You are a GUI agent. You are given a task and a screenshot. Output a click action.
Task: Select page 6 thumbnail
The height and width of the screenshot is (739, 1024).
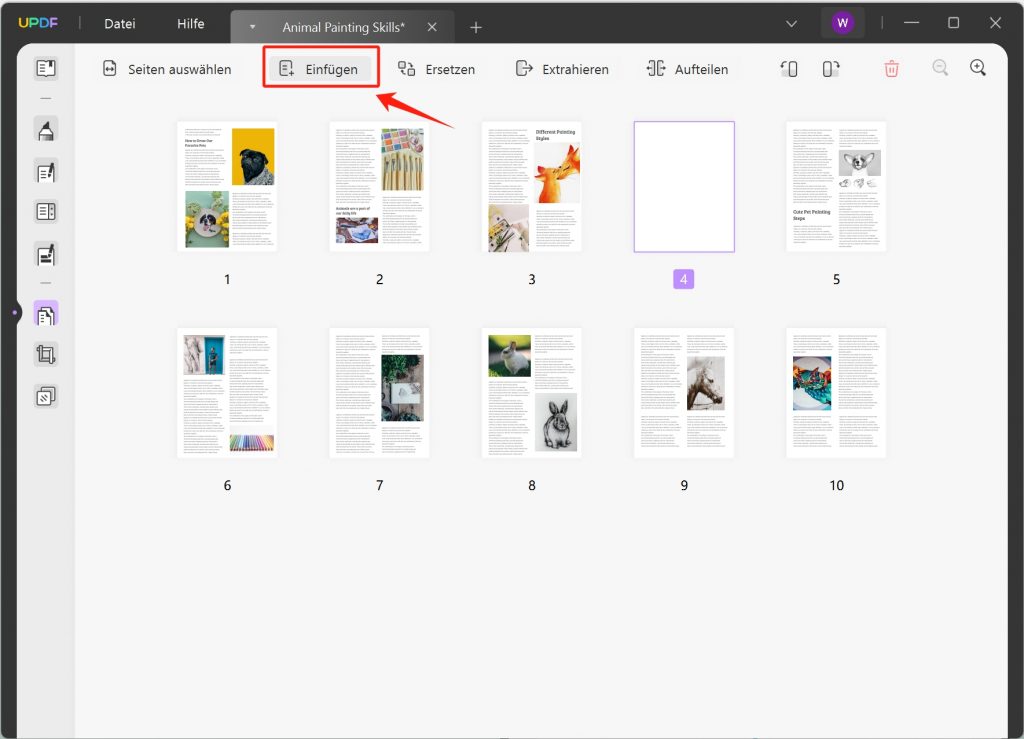click(227, 393)
